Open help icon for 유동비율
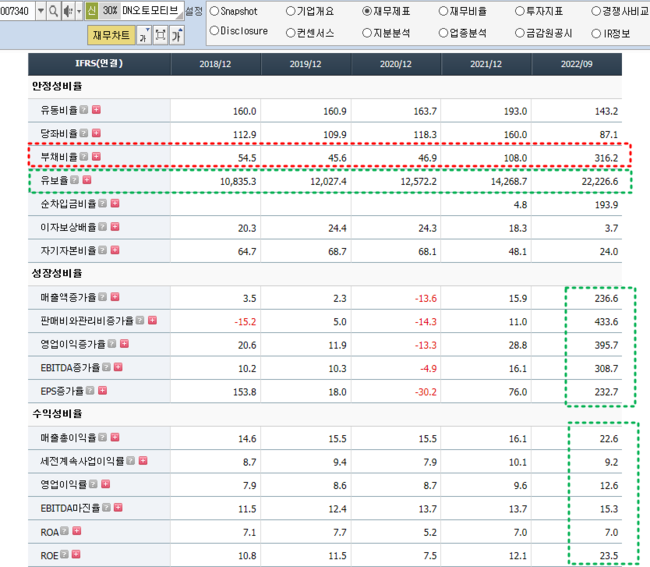Viewport: 650px width, 567px height. click(x=84, y=110)
